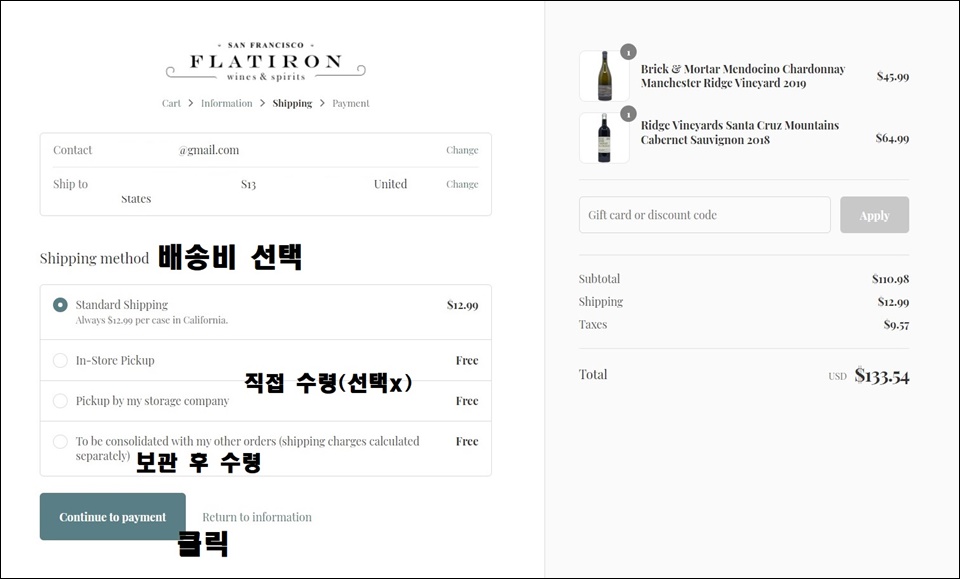
Task: Click the Shipping method heading
Action: pos(94,258)
